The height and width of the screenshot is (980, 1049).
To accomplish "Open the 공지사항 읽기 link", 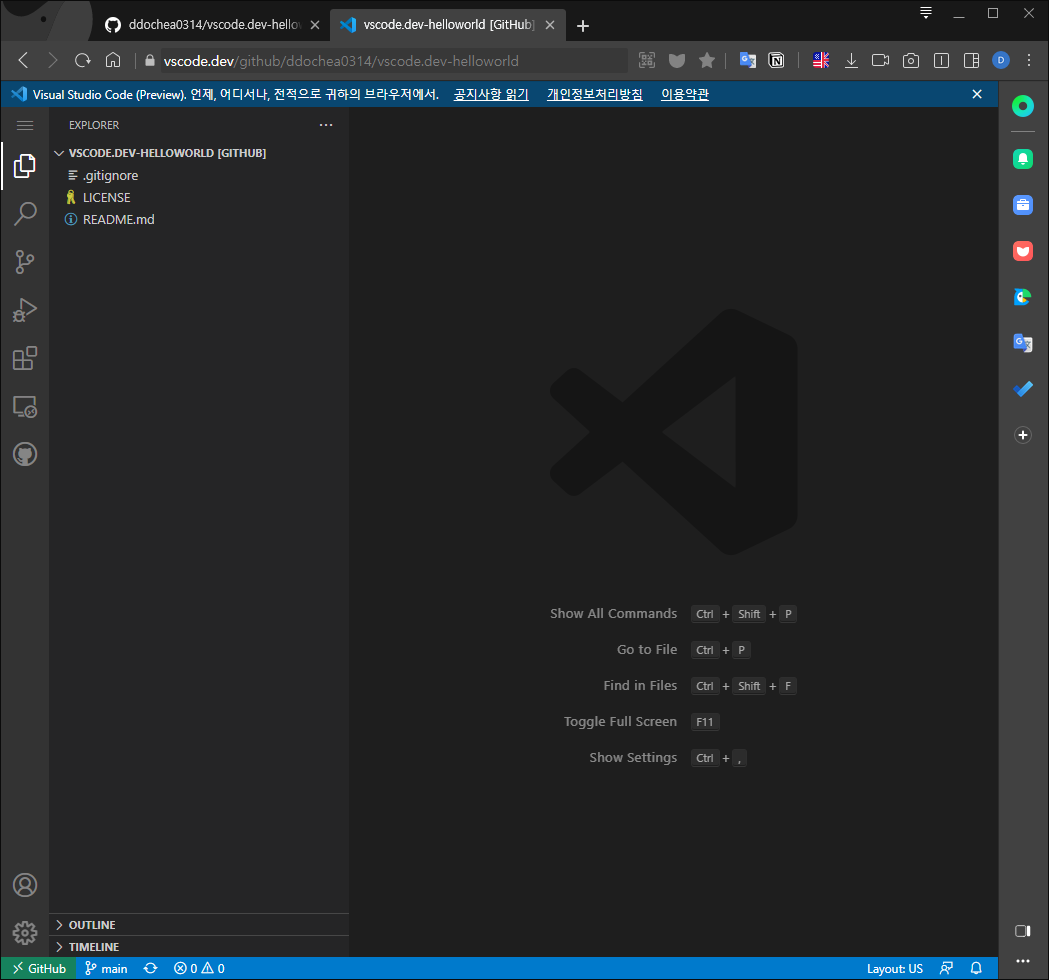I will pos(491,94).
